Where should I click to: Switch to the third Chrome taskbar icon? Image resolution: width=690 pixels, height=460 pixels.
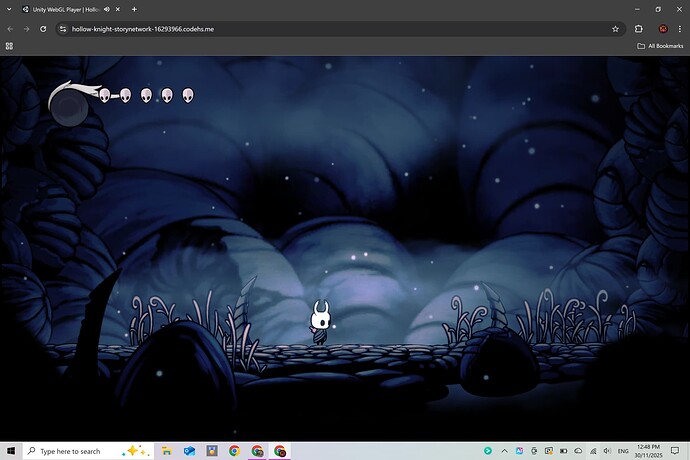[x=279, y=451]
